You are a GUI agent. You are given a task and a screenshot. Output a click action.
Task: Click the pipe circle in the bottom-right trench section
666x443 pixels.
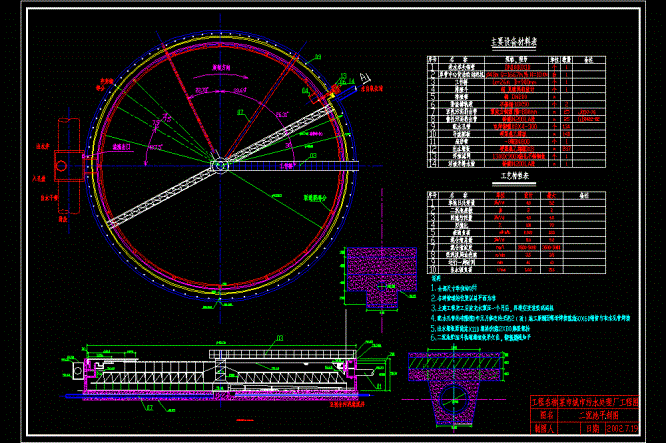454,399
